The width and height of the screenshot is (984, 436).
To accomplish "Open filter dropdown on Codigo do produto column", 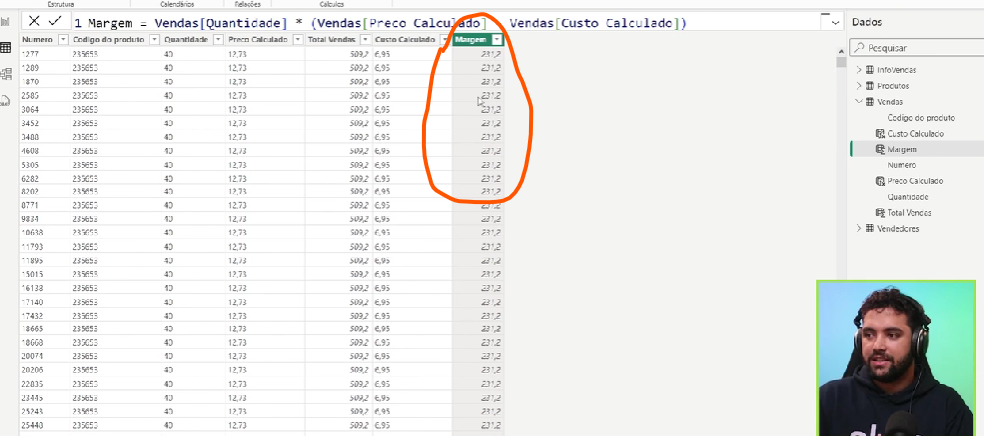I will pyautogui.click(x=154, y=40).
